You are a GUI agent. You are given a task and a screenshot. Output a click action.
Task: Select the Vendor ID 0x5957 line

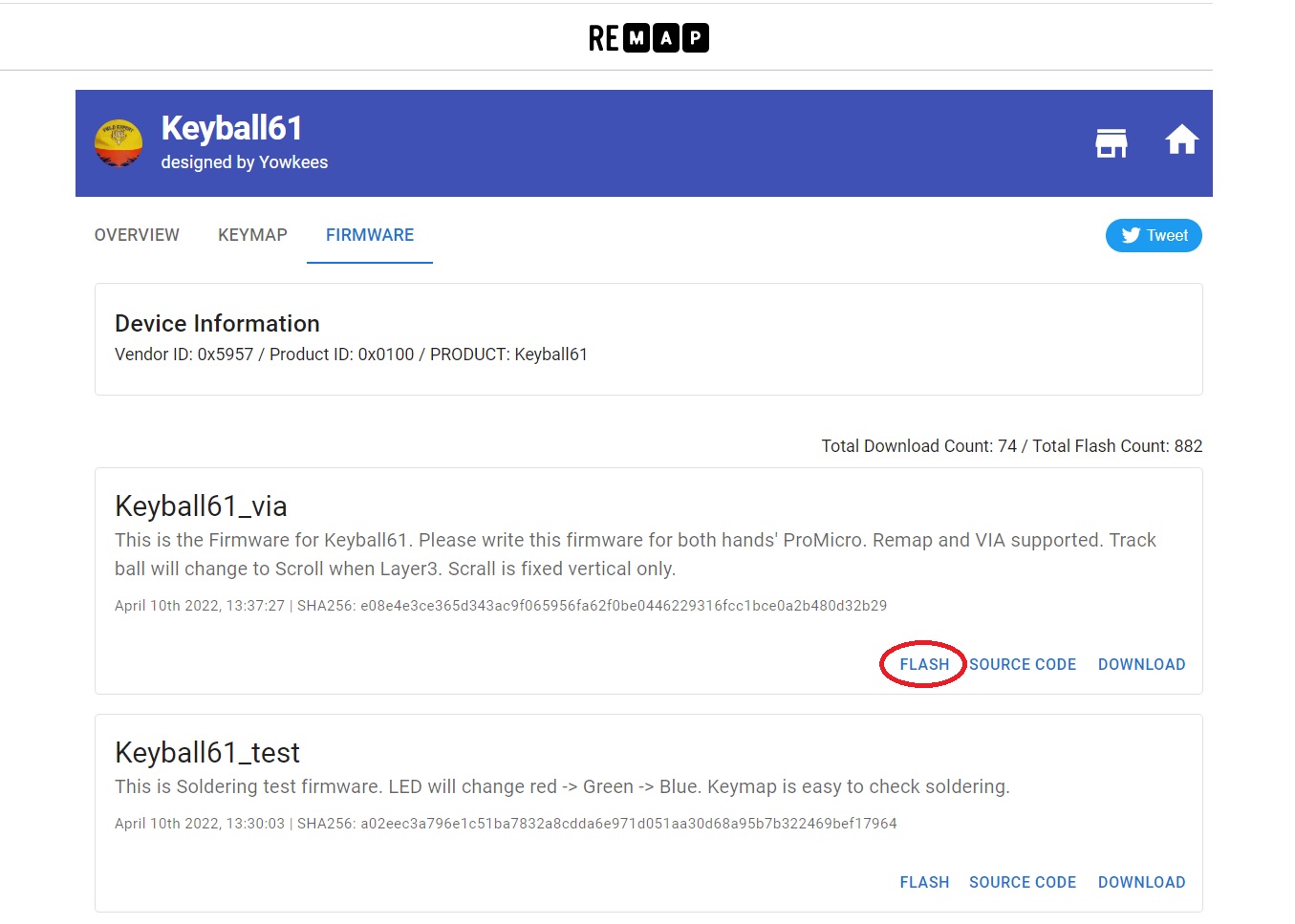[x=351, y=355]
